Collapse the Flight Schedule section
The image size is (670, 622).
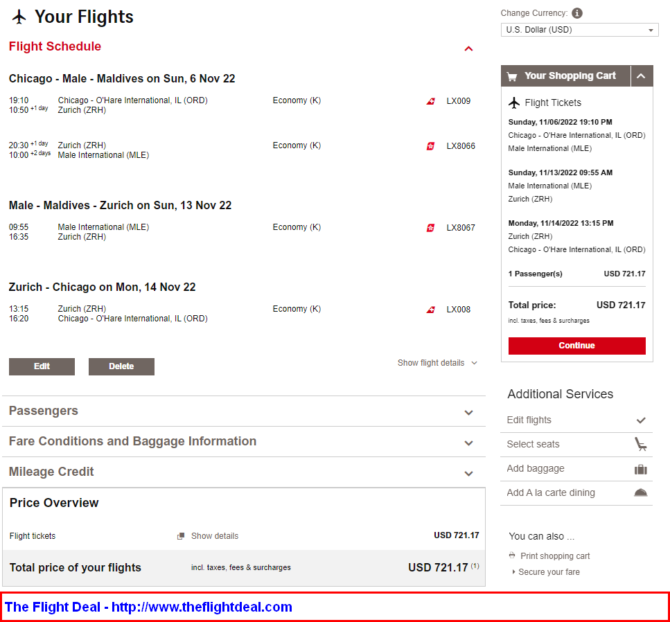(x=469, y=49)
